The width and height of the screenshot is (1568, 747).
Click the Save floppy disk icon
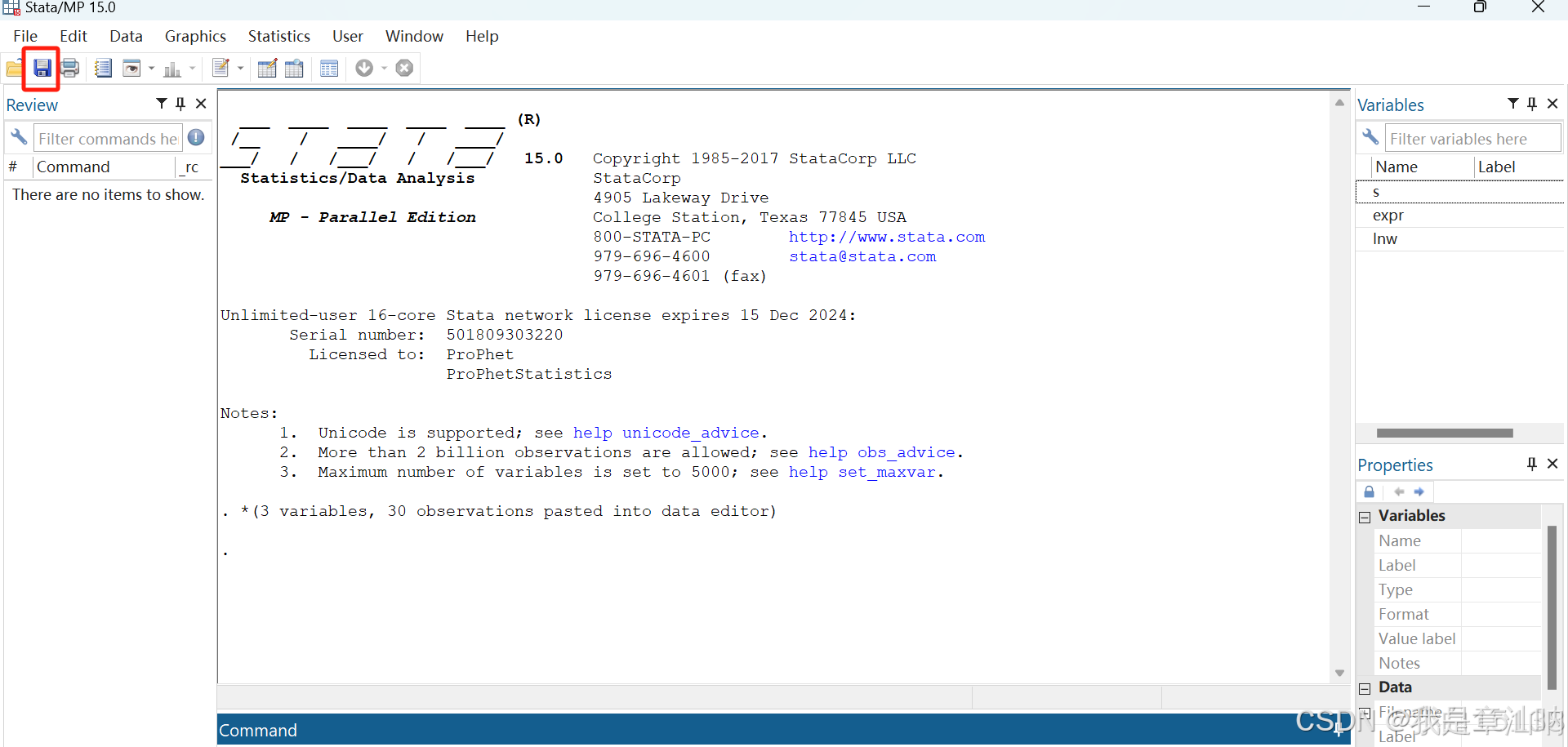pyautogui.click(x=42, y=68)
